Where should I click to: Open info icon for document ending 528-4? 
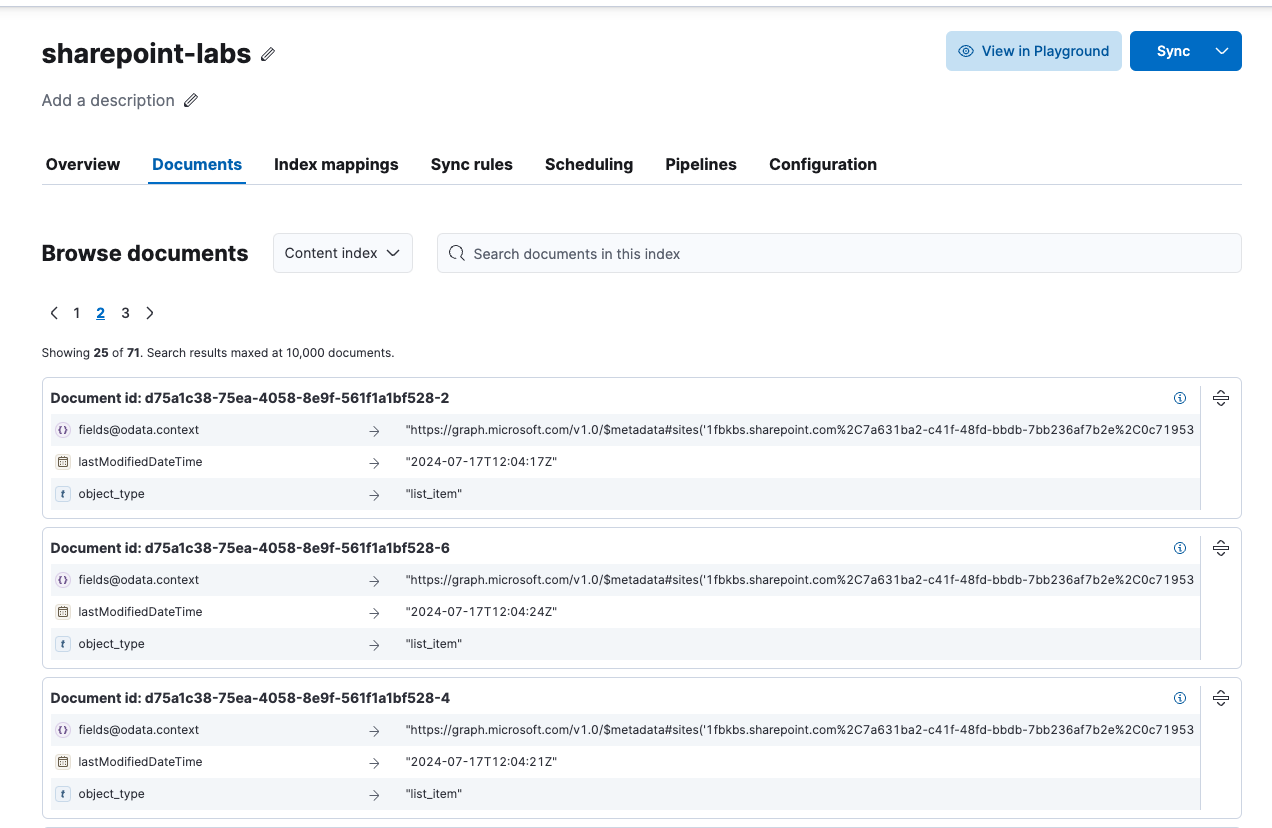coord(1180,698)
